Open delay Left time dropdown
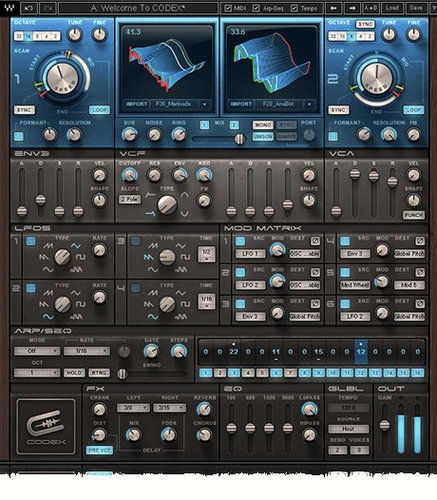The height and width of the screenshot is (500, 437). pos(133,408)
